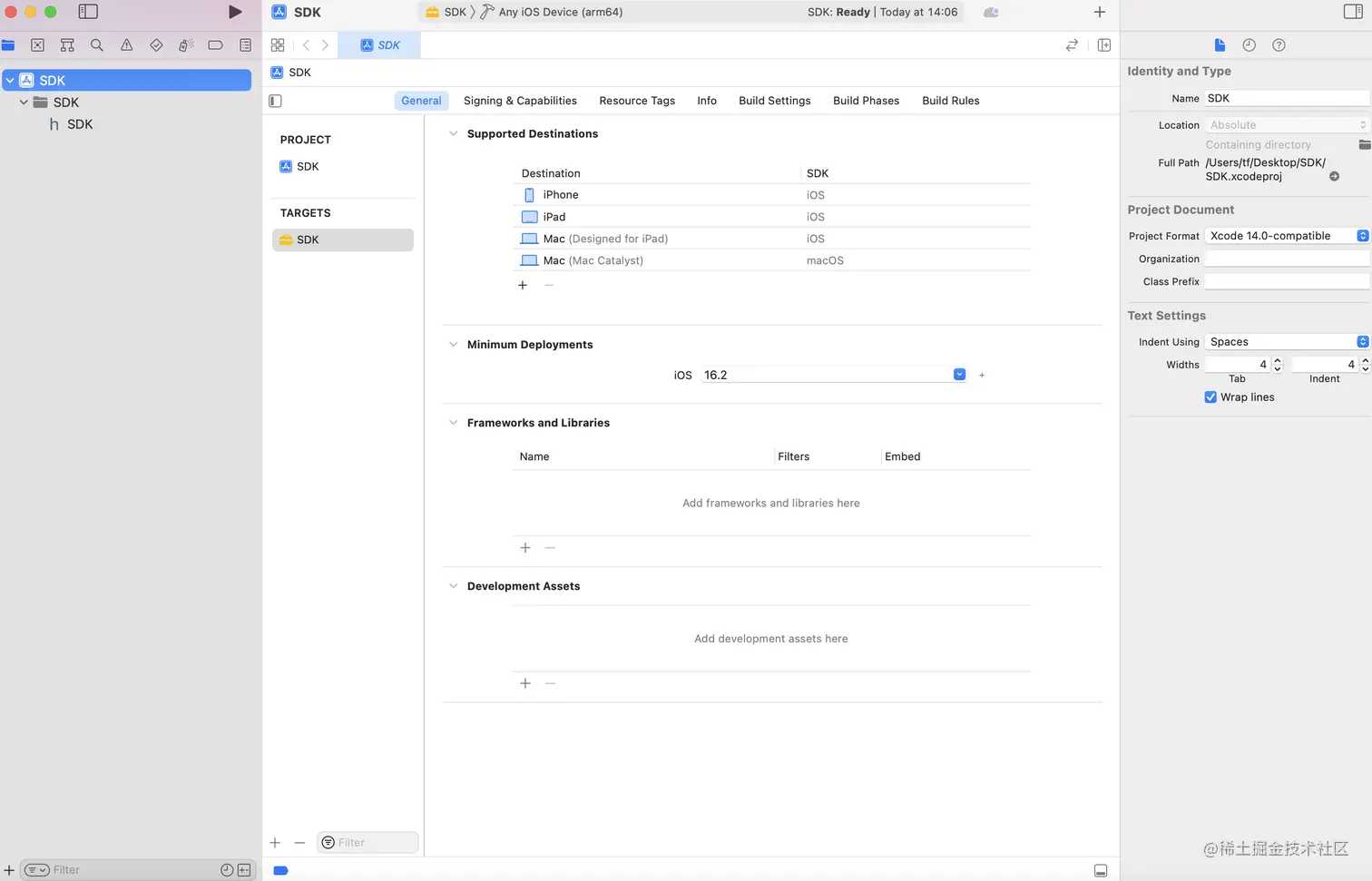Increment the Tab width stepper
This screenshot has height=881, width=1372.
1278,360
